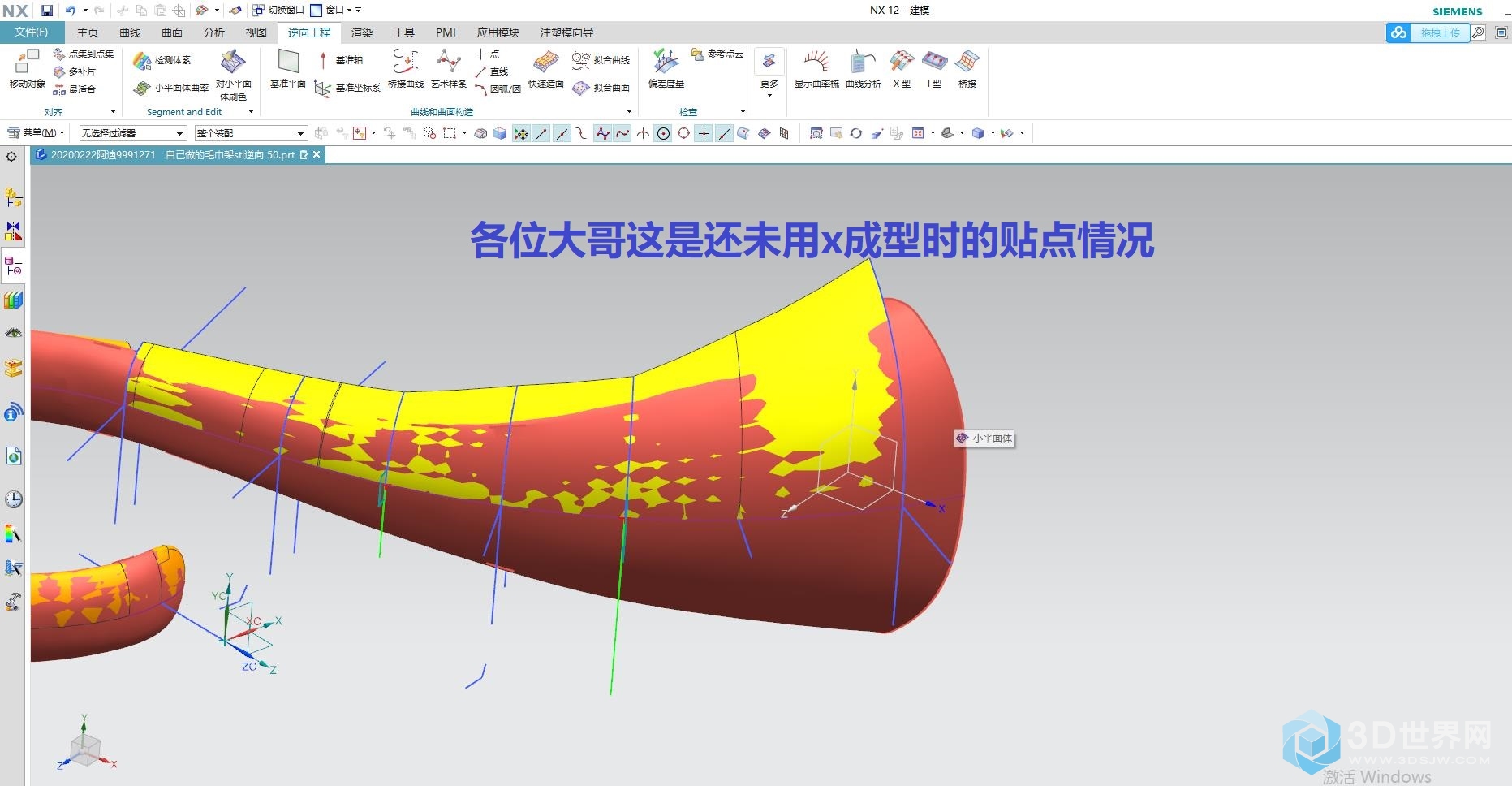Show curvature combs with 显示曲率梳

[x=816, y=68]
